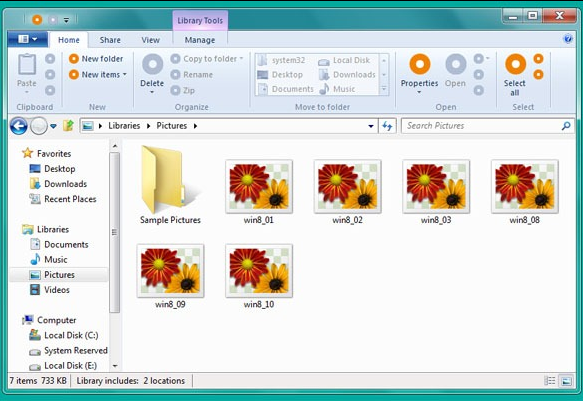Open the Manage tab under Library Tools
This screenshot has width=583, height=401.
[200, 40]
